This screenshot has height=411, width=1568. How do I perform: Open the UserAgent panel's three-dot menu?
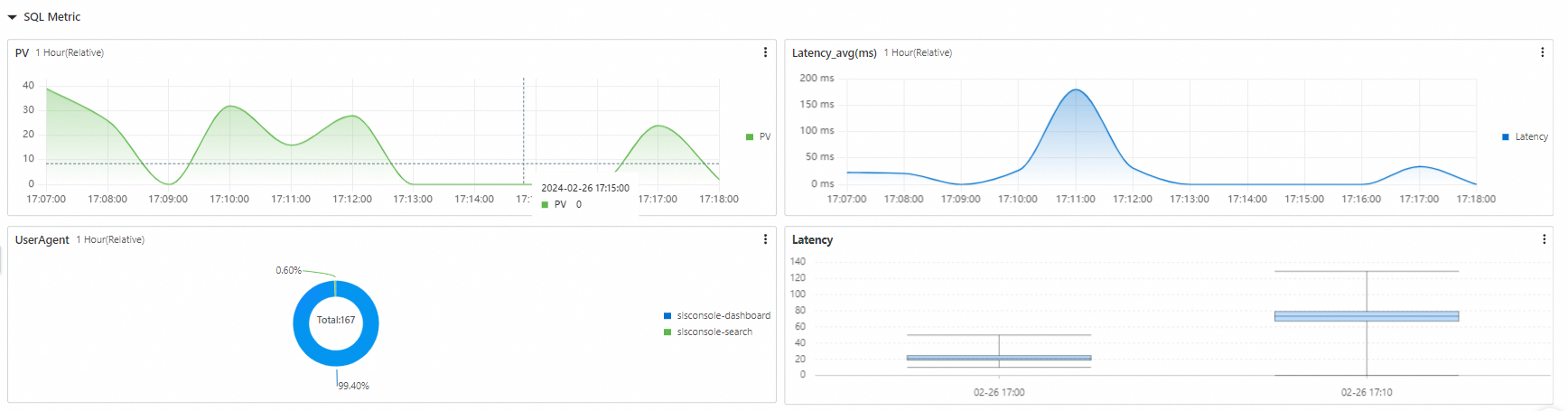coord(765,239)
